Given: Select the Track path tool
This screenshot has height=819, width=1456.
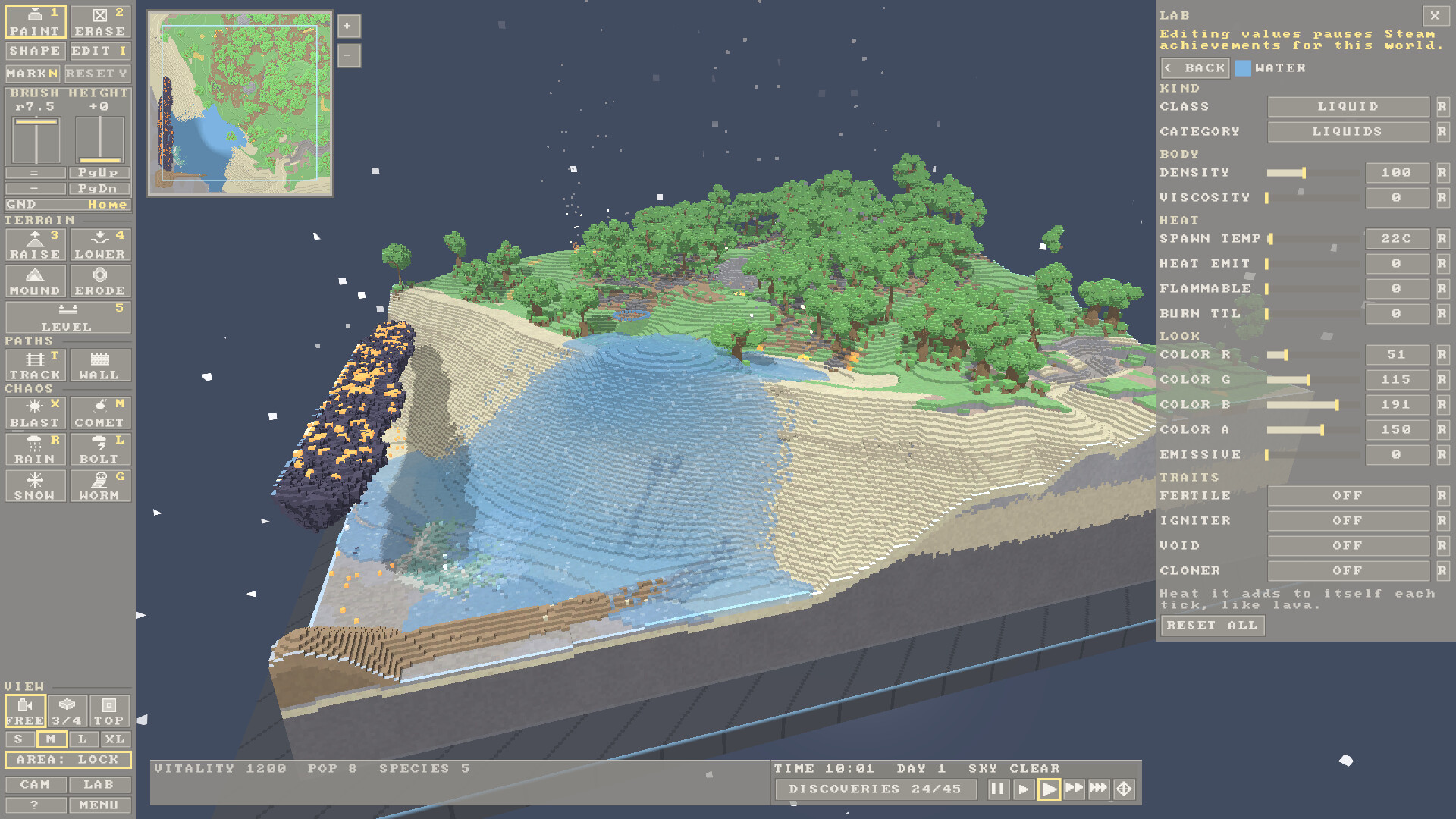Looking at the screenshot, I should pos(35,366).
